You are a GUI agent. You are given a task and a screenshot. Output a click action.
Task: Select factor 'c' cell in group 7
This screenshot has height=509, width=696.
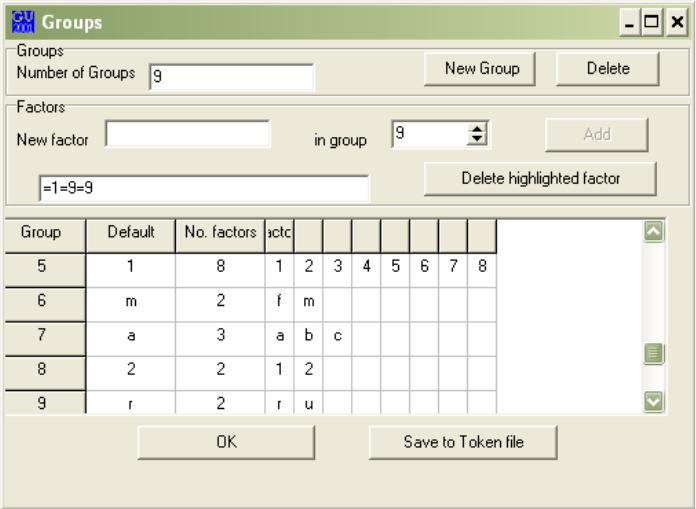(338, 338)
